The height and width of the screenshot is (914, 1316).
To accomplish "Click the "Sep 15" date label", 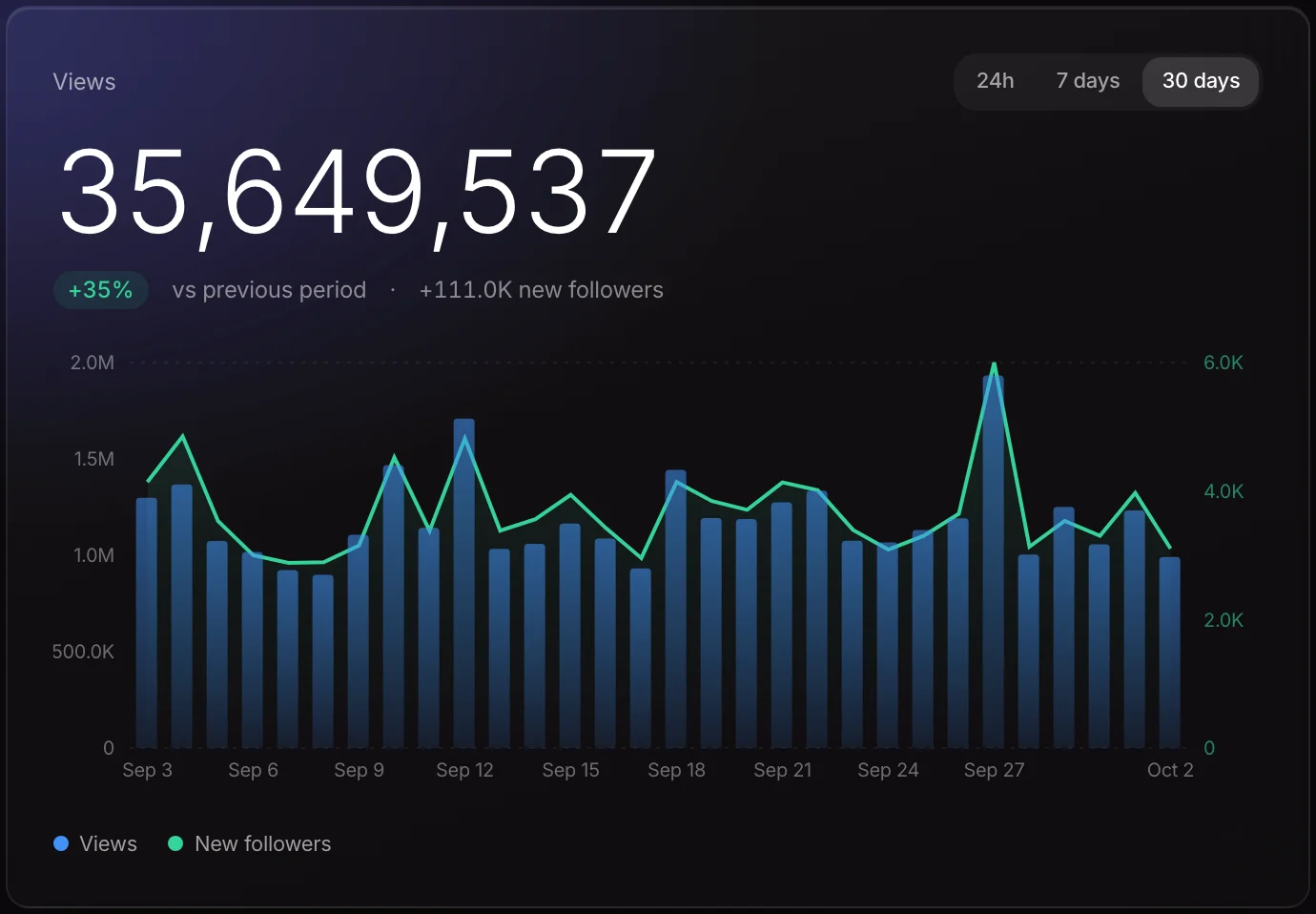I will click(x=570, y=770).
